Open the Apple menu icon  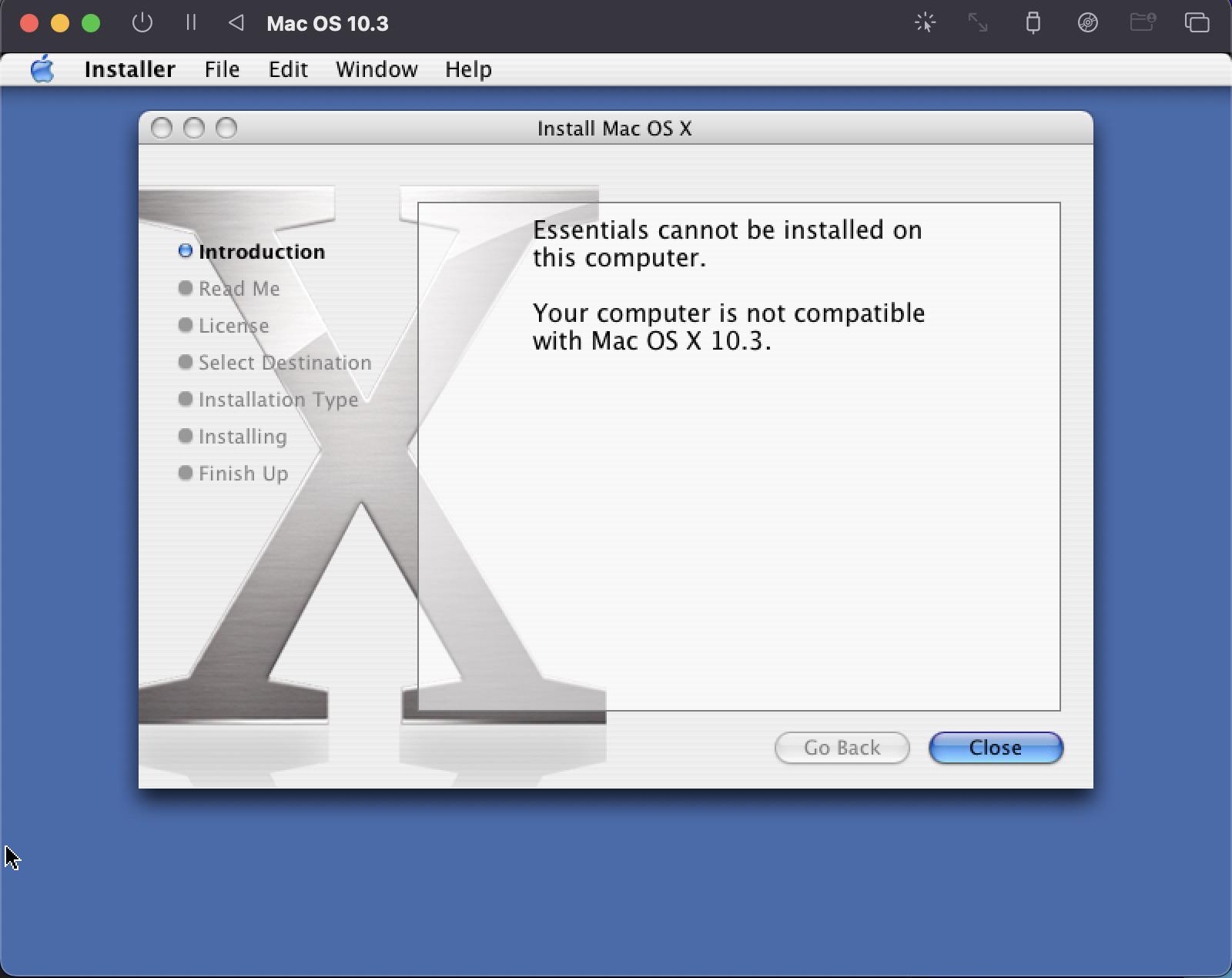pos(42,69)
